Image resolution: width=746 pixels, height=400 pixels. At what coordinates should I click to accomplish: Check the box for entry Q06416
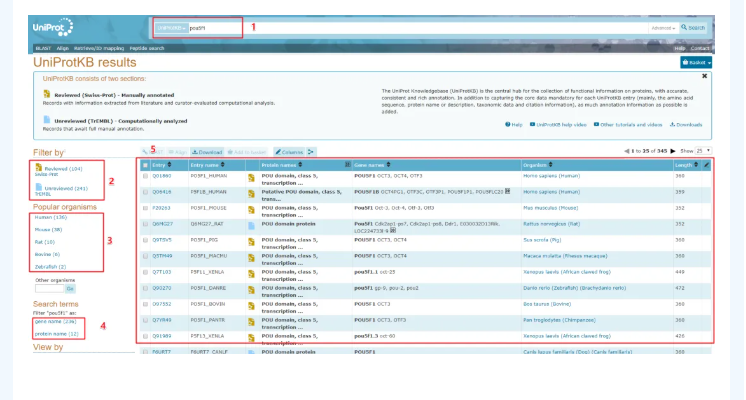click(146, 192)
